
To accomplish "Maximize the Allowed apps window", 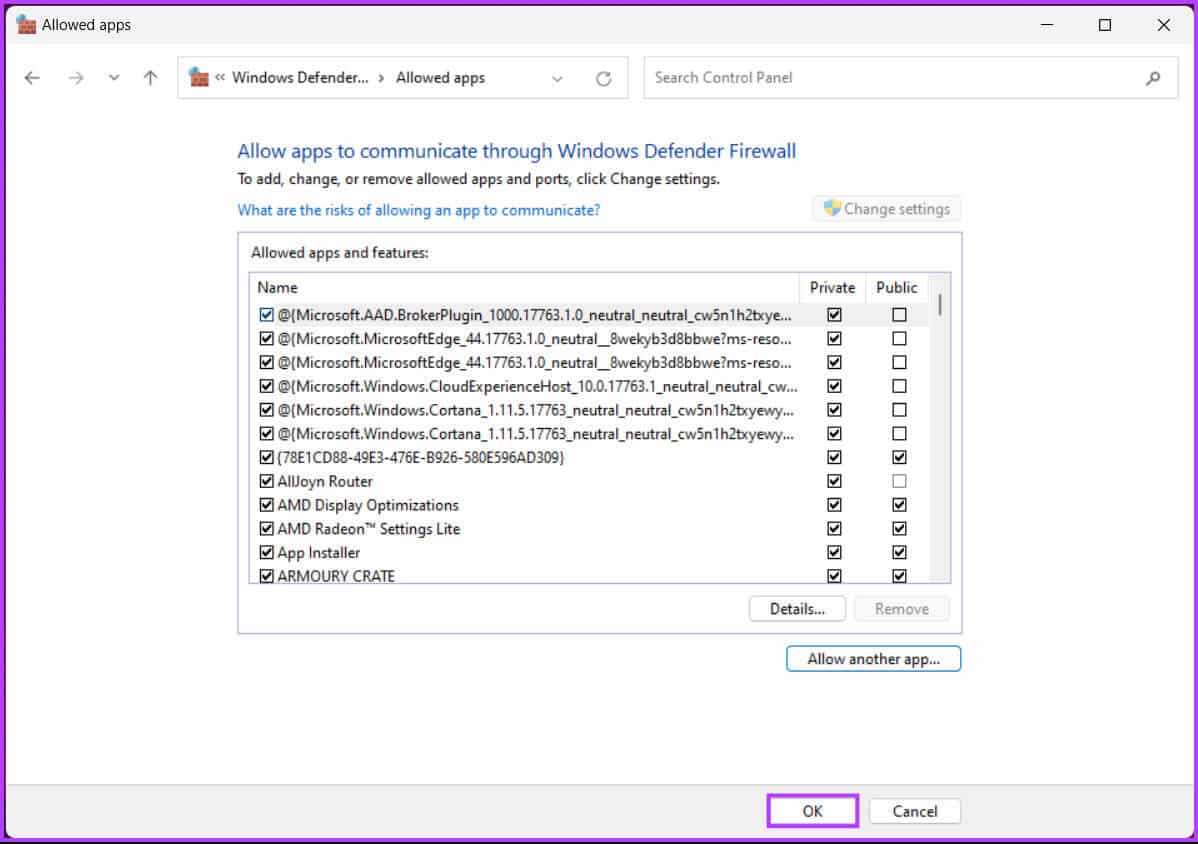I will tap(1105, 25).
